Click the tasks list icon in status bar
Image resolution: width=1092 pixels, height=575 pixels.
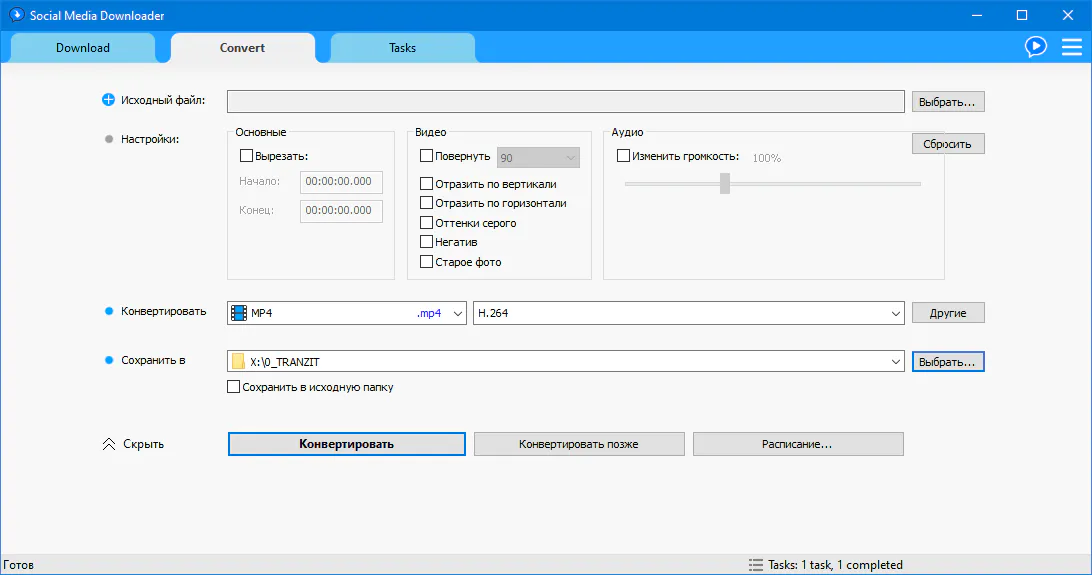755,565
